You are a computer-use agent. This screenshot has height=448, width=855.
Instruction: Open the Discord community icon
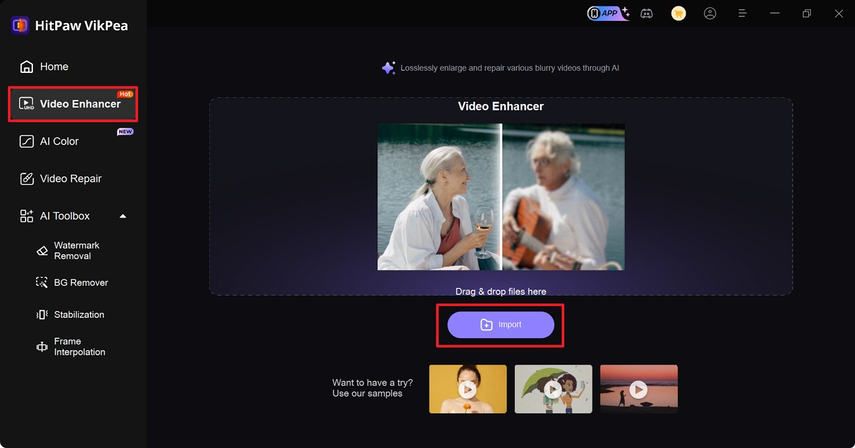(x=647, y=14)
